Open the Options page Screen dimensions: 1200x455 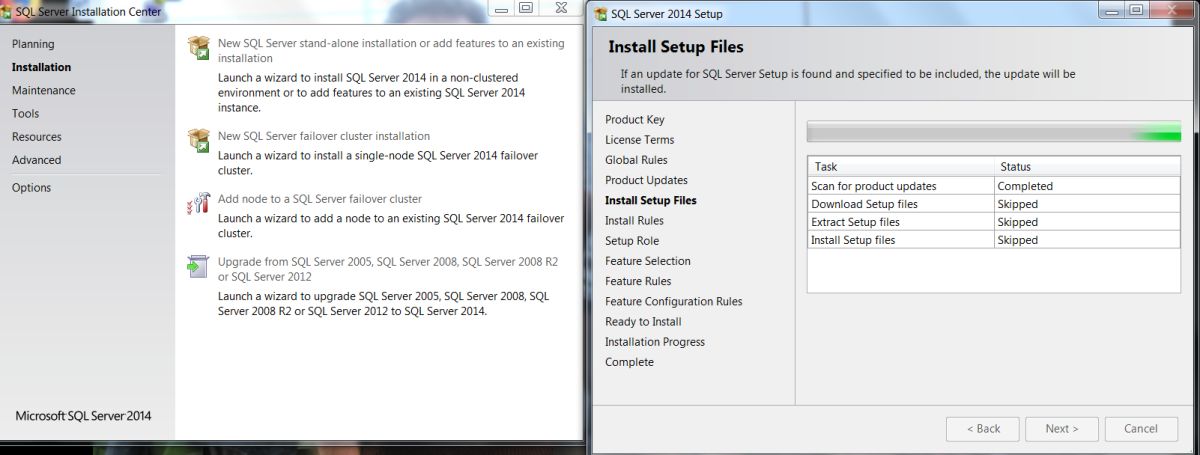click(31, 187)
